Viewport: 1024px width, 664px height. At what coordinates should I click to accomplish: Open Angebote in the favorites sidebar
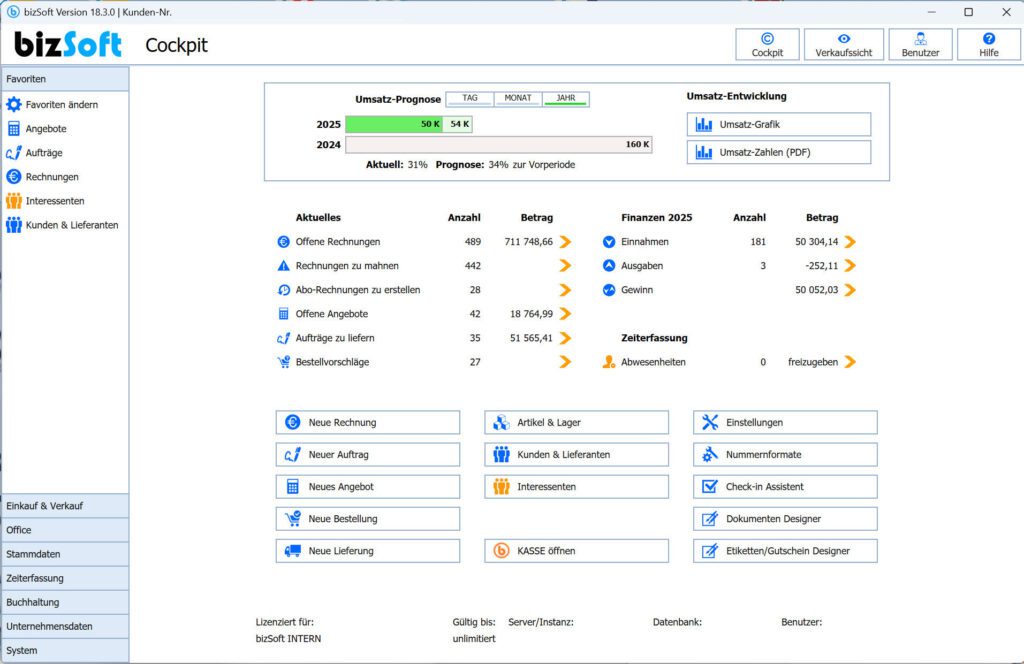[46, 129]
